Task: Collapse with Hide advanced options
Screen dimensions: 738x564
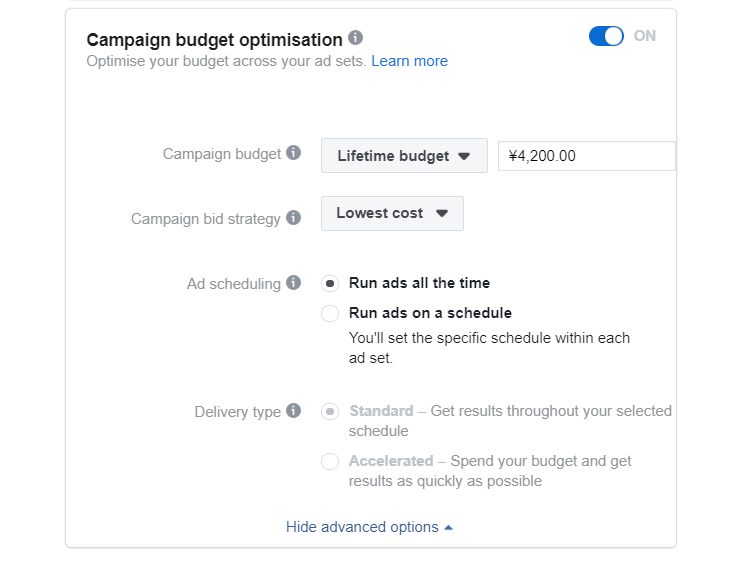Action: point(369,527)
